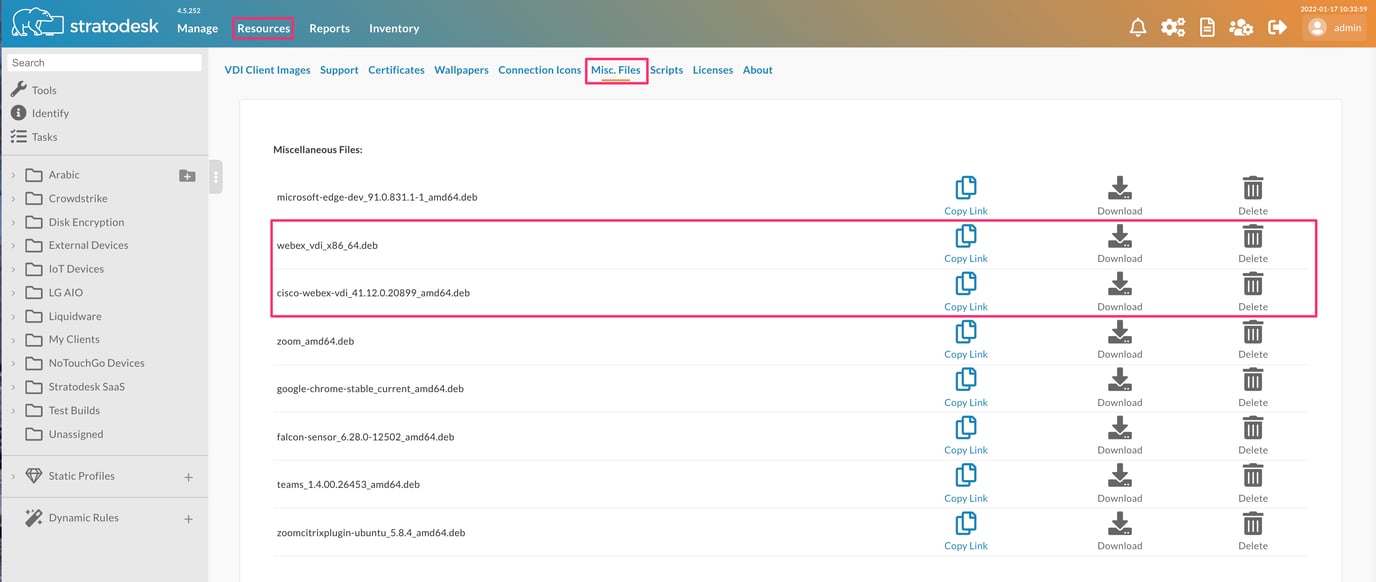Delete the microsoft-edge-dev deb file
The width and height of the screenshot is (1376, 582).
tap(1252, 189)
